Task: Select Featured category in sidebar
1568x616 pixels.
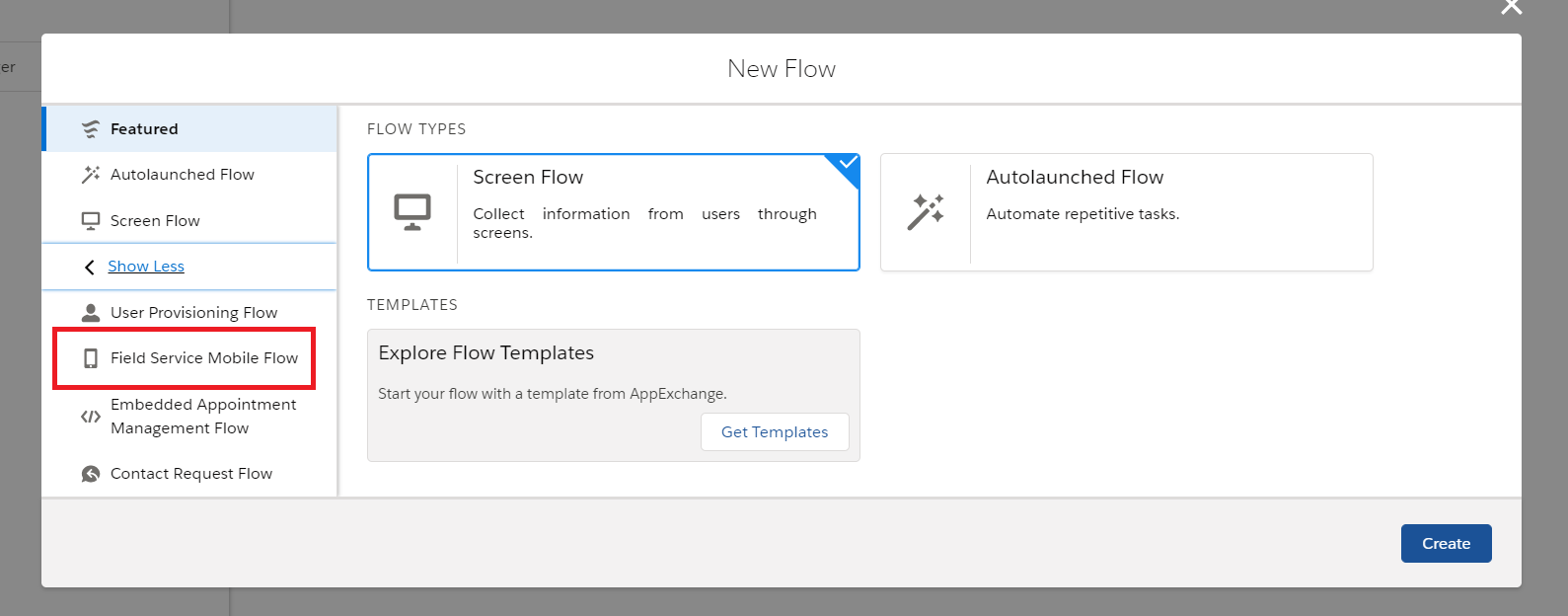Action: pyautogui.click(x=189, y=129)
